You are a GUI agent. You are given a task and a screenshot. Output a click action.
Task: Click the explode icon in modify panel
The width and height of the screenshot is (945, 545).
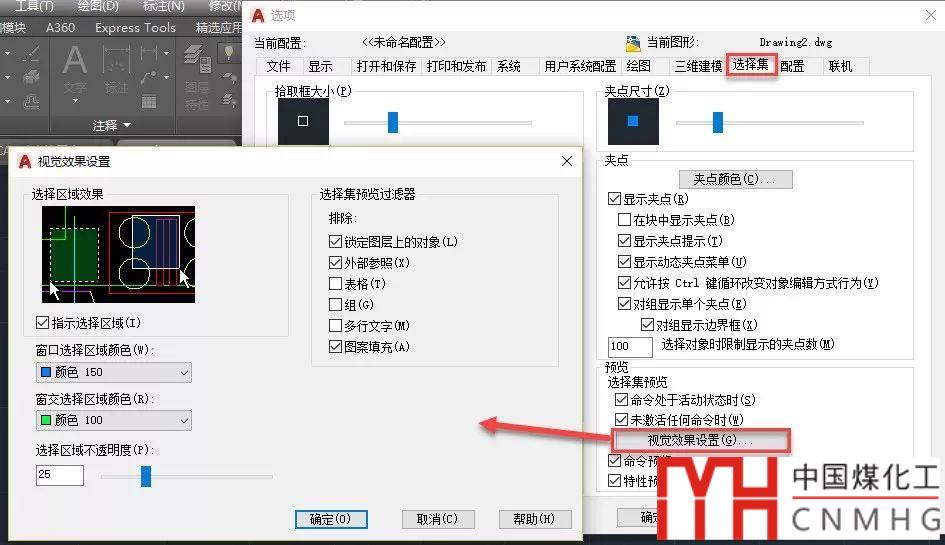pos(31,77)
